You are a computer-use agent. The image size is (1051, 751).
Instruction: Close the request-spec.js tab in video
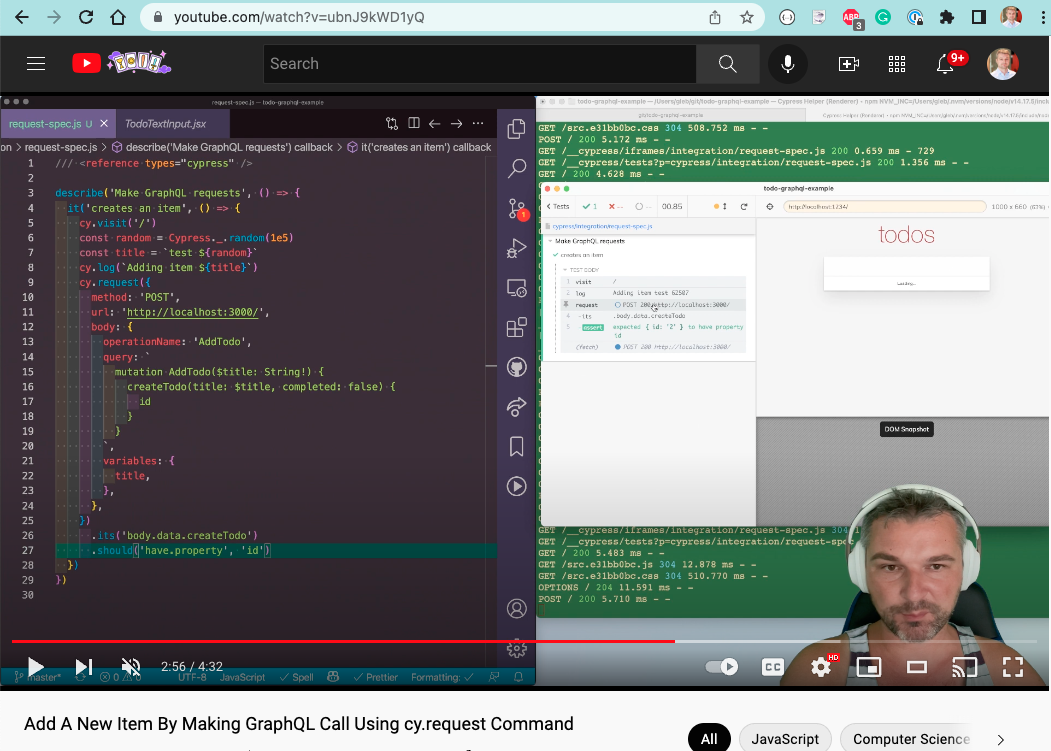[104, 124]
